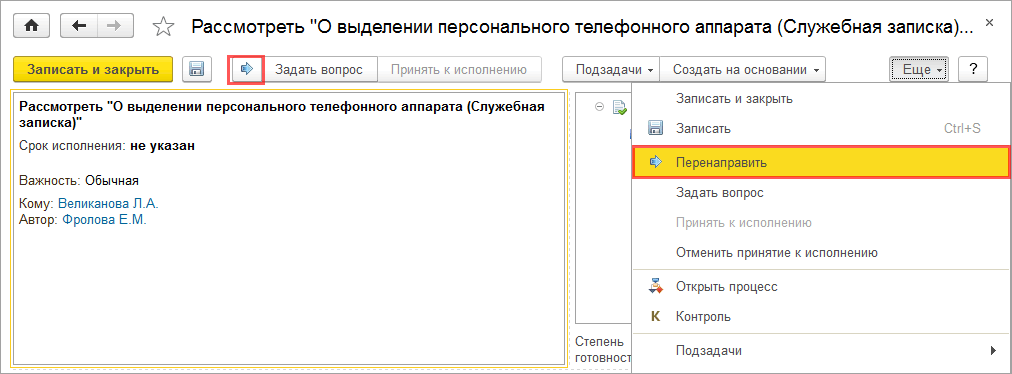Click the Важность: Обычная text

(79, 181)
